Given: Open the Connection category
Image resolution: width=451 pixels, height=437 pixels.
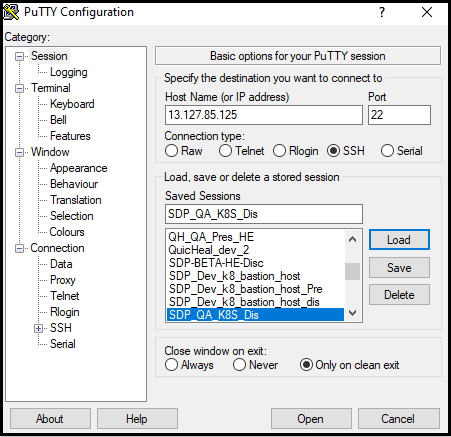Looking at the screenshot, I should point(57,248).
